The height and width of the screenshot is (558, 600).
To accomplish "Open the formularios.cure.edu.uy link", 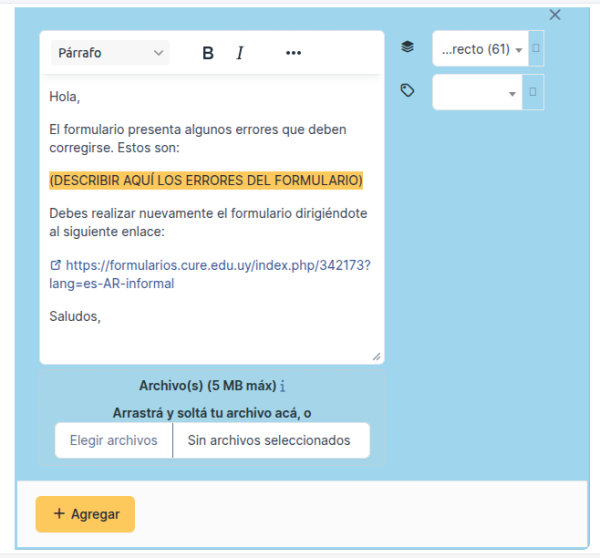I will click(x=210, y=274).
